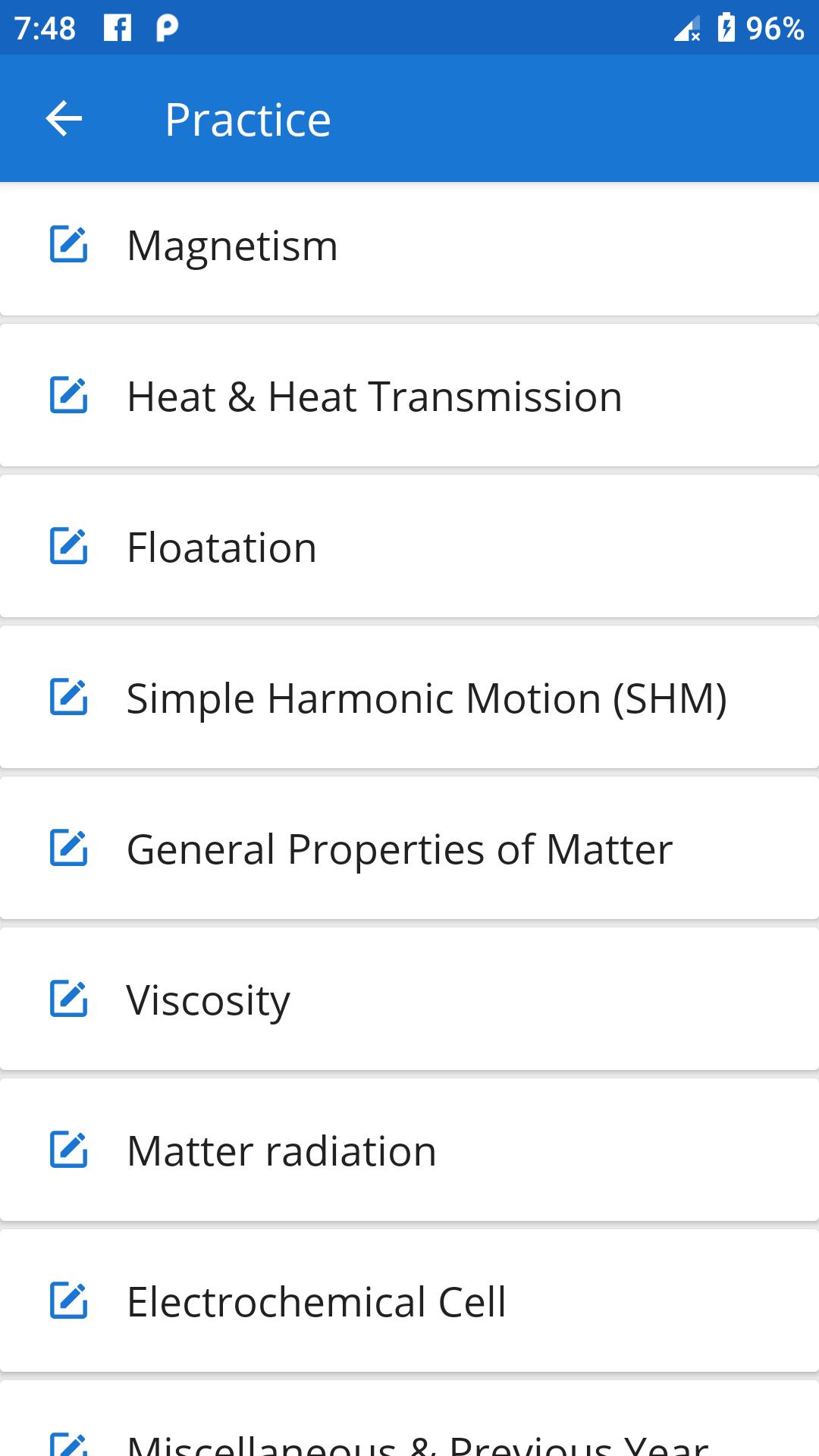Tap edit icon beside Heat & Heat Transmission
The width and height of the screenshot is (819, 1456).
pos(69,396)
